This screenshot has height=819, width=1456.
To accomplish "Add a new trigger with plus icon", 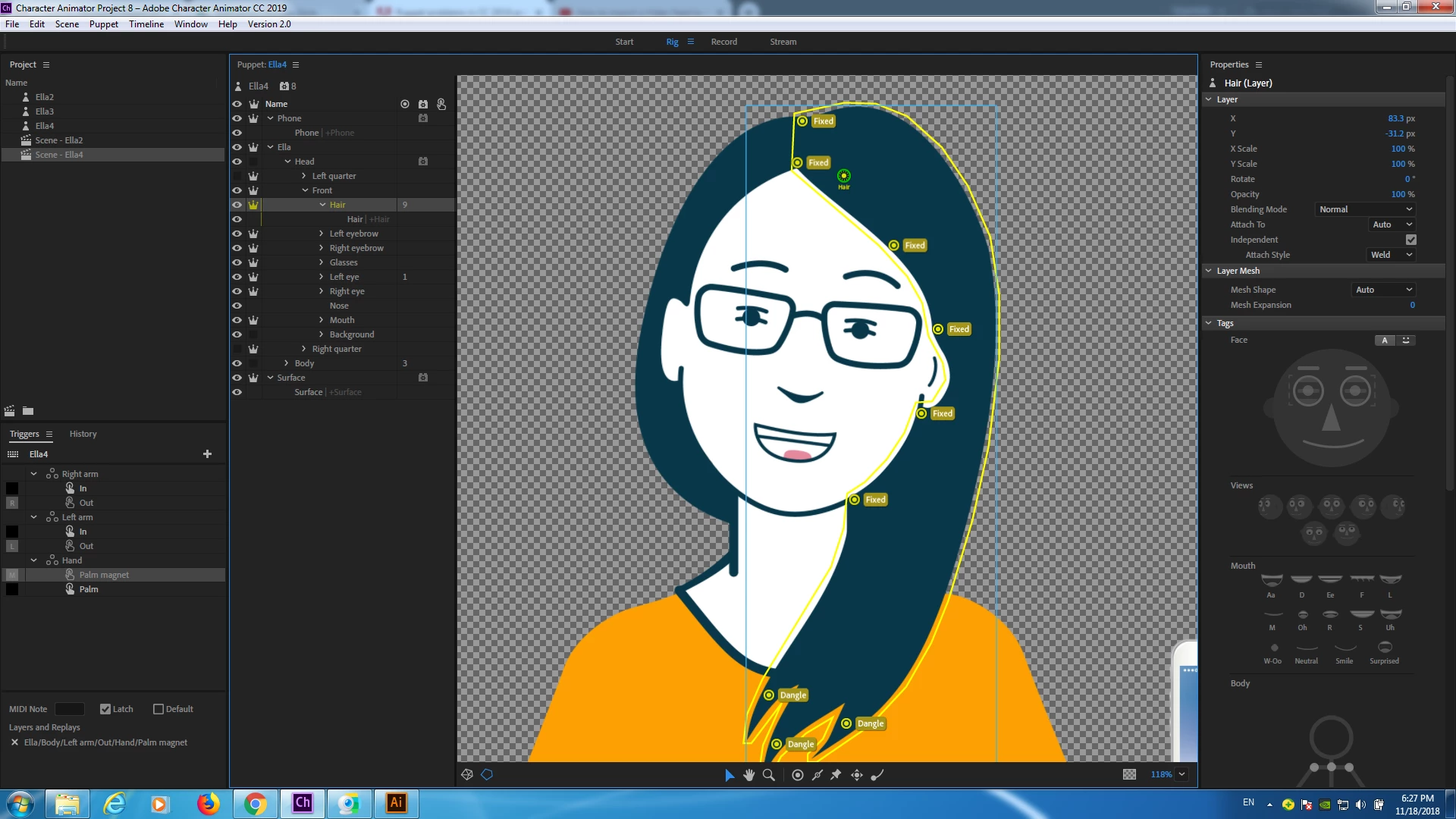I will click(x=207, y=453).
